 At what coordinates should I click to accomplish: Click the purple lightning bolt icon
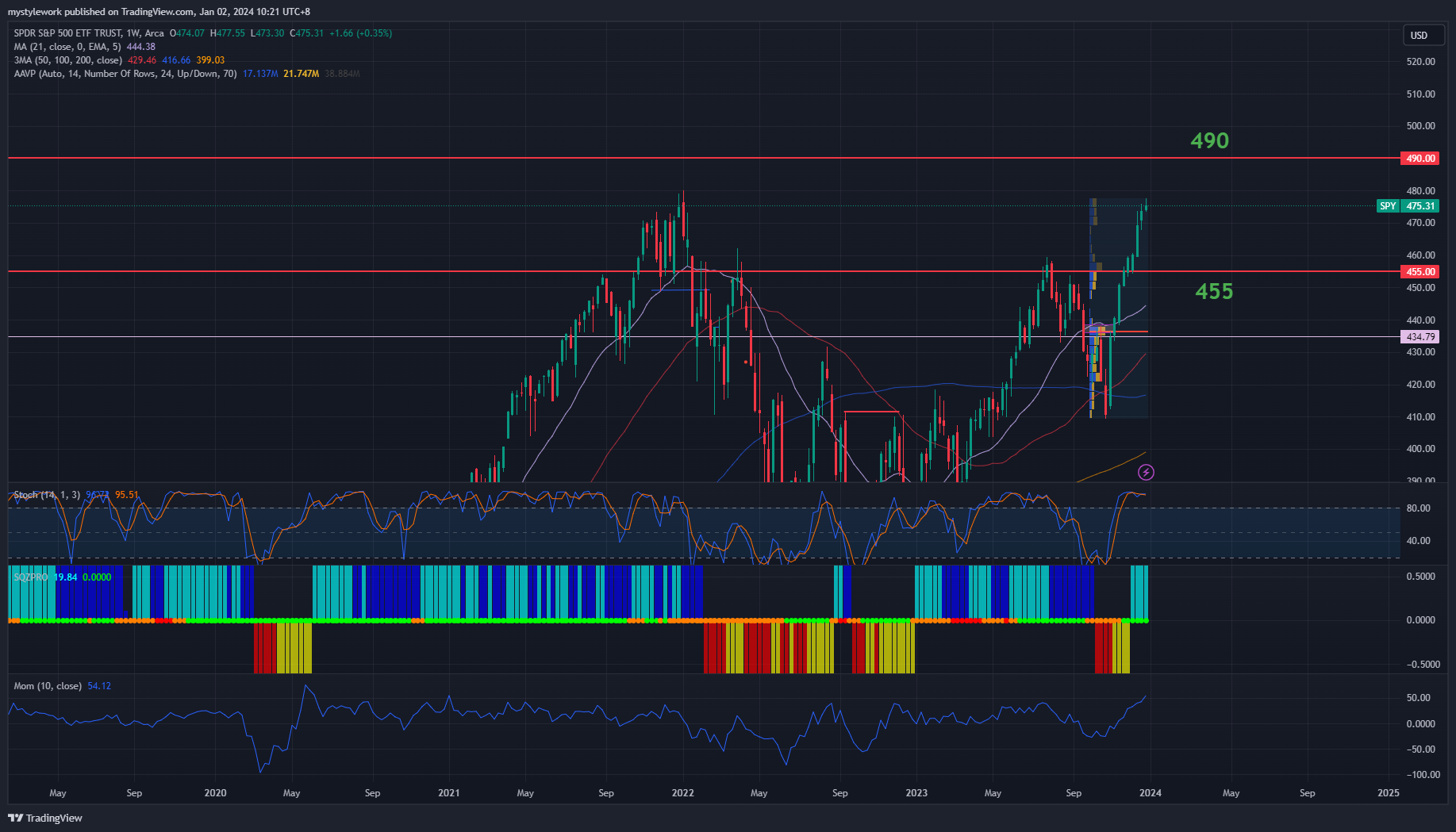(x=1146, y=473)
